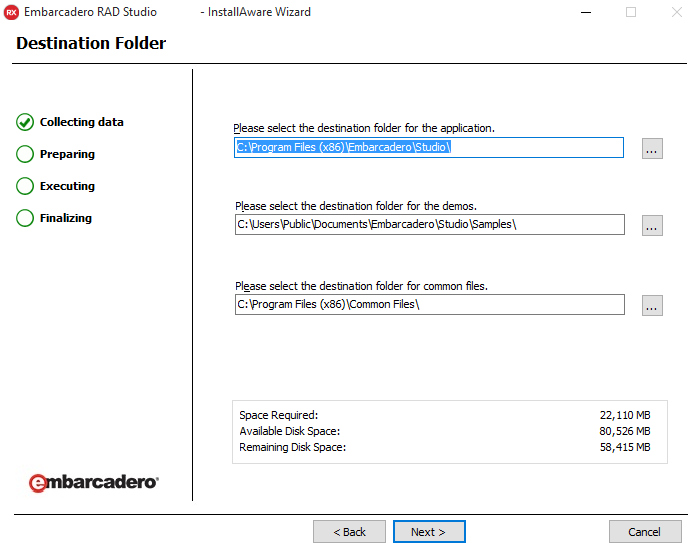This screenshot has width=700, height=551.
Task: Click the '58,415 MB' value
Action: coord(625,447)
